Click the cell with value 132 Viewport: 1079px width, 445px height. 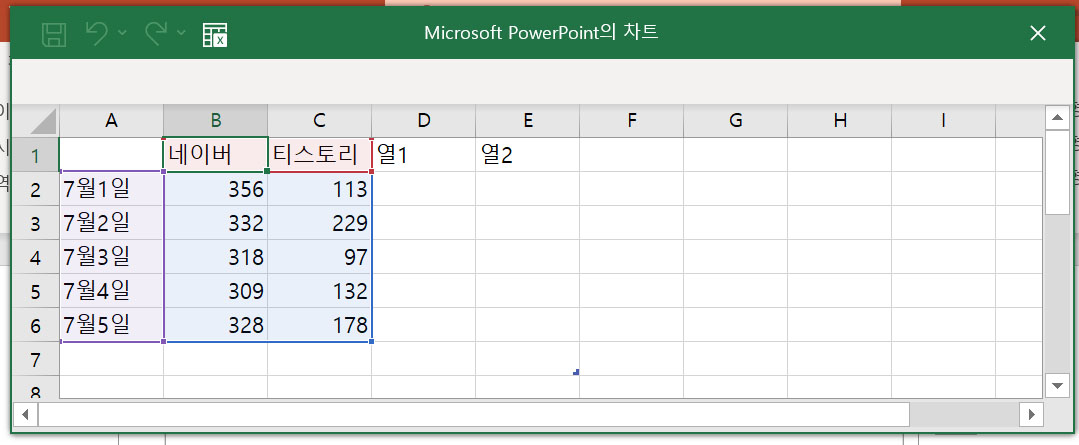point(319,291)
